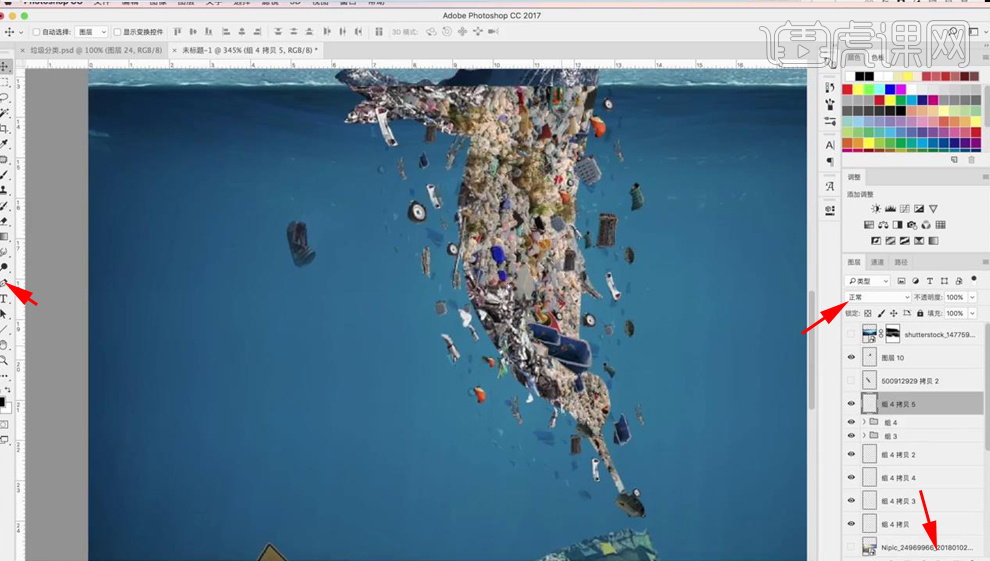Open the blend mode 正常 dropdown
The width and height of the screenshot is (990, 561).
tap(878, 297)
